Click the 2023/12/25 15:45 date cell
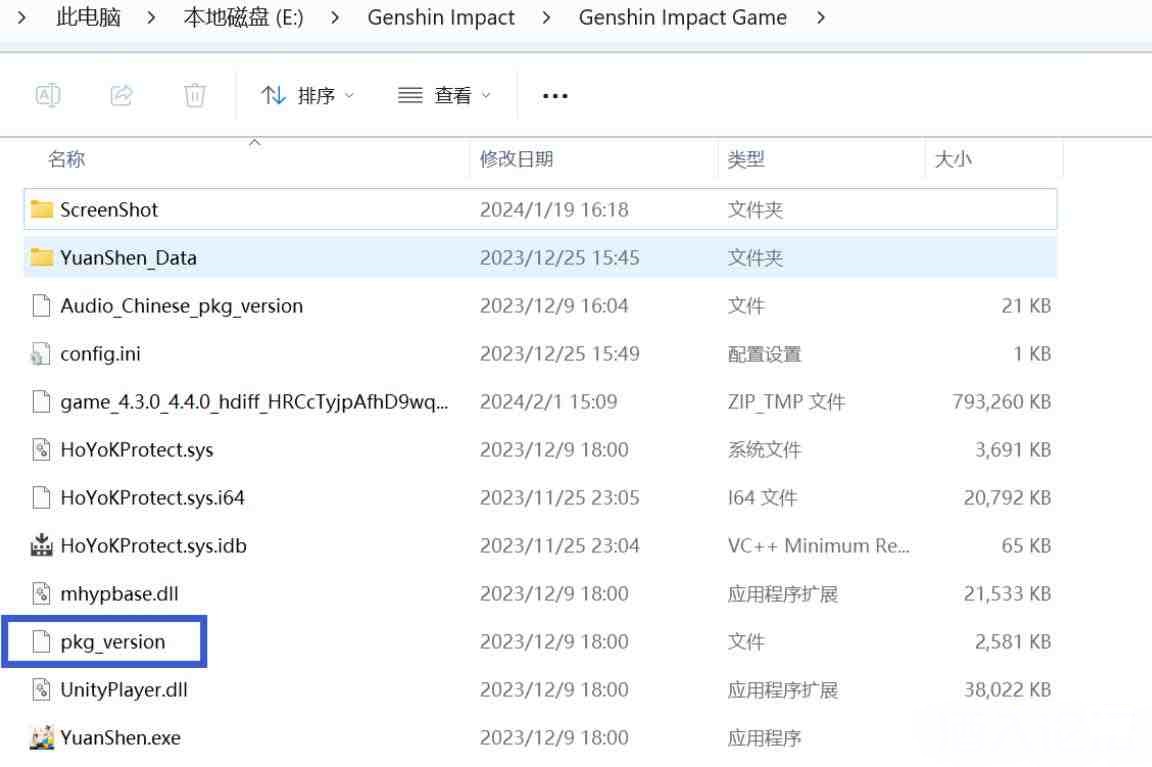 tap(559, 258)
